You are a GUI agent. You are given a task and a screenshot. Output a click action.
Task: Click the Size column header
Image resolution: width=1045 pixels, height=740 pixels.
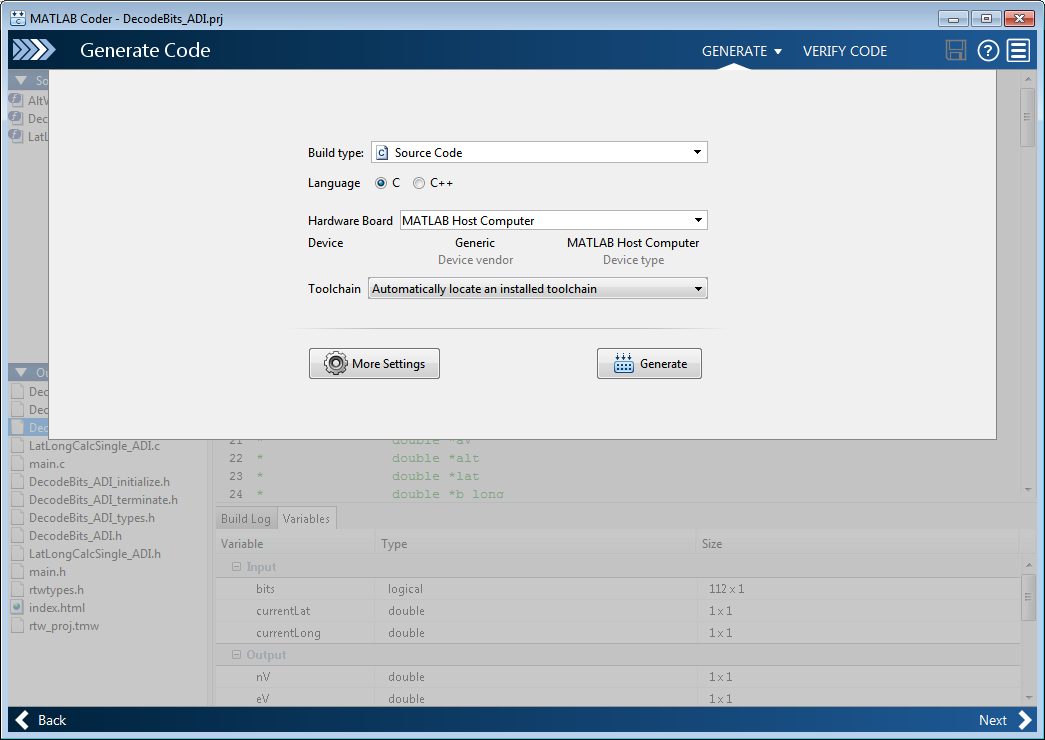coord(858,544)
